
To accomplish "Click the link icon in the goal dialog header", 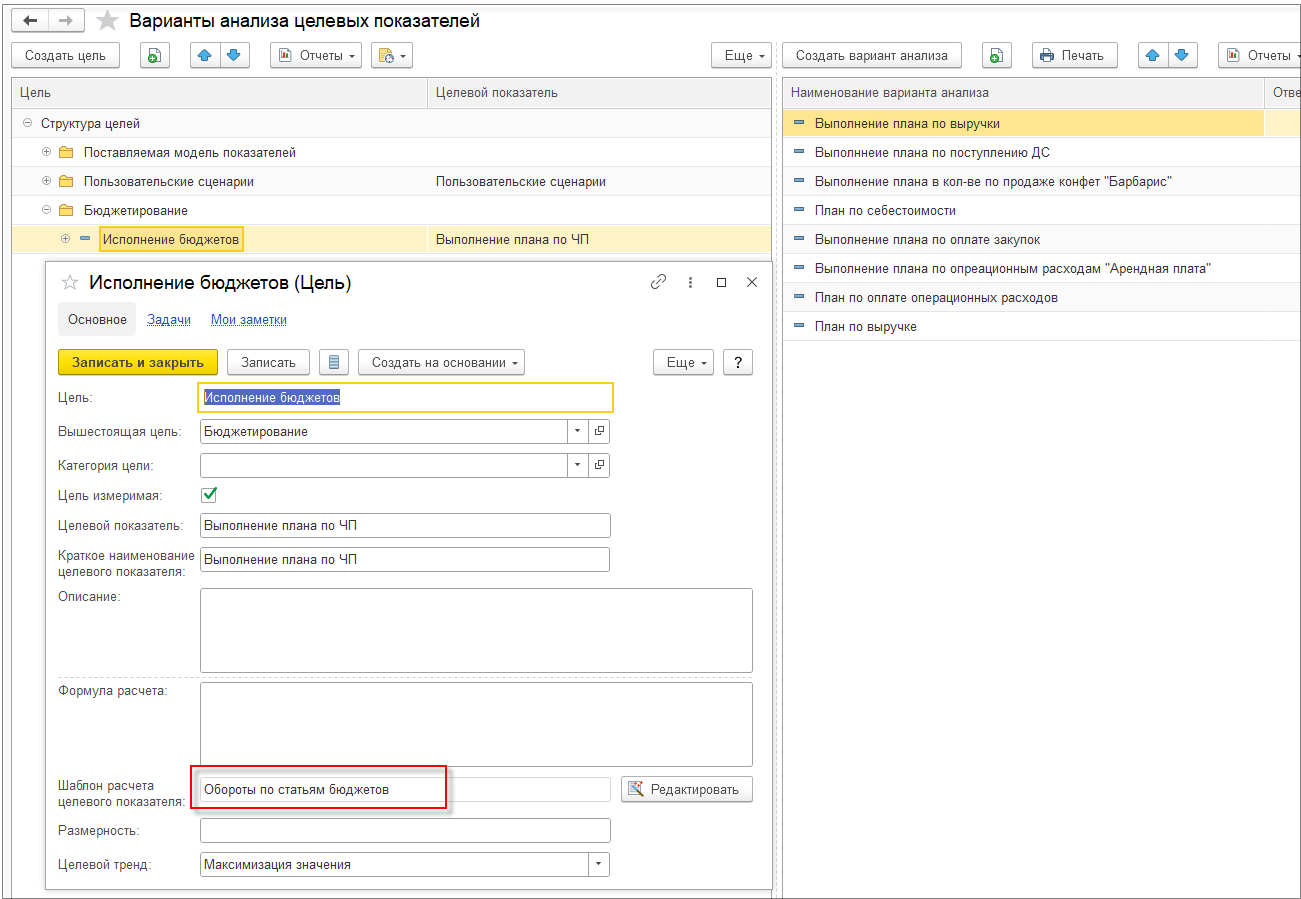I will click(x=658, y=283).
